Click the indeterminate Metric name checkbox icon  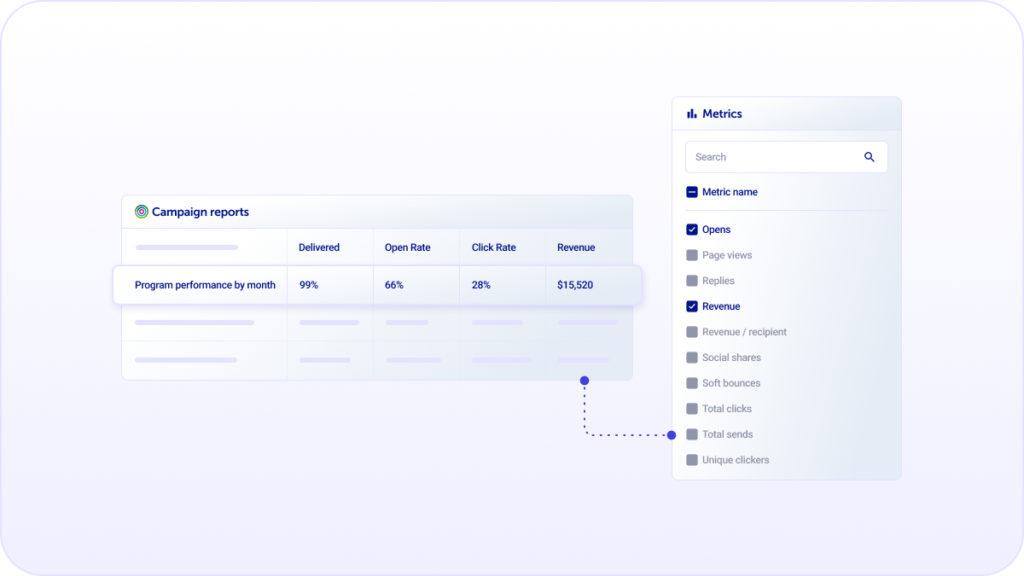pos(691,191)
